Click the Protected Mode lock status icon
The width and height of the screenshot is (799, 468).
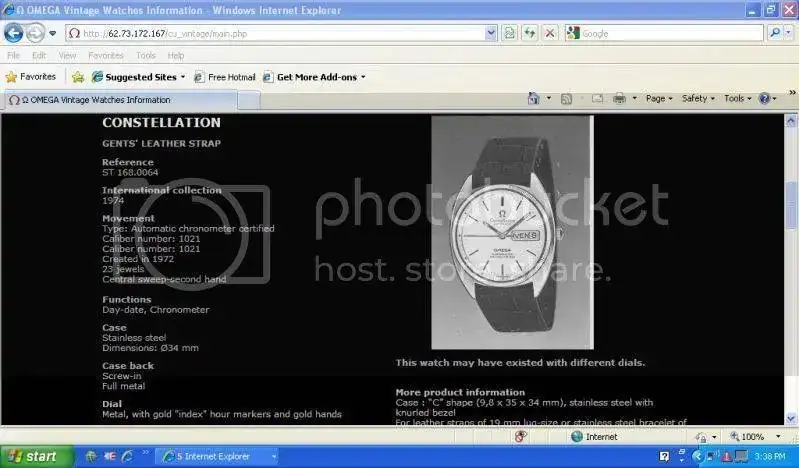click(x=701, y=437)
